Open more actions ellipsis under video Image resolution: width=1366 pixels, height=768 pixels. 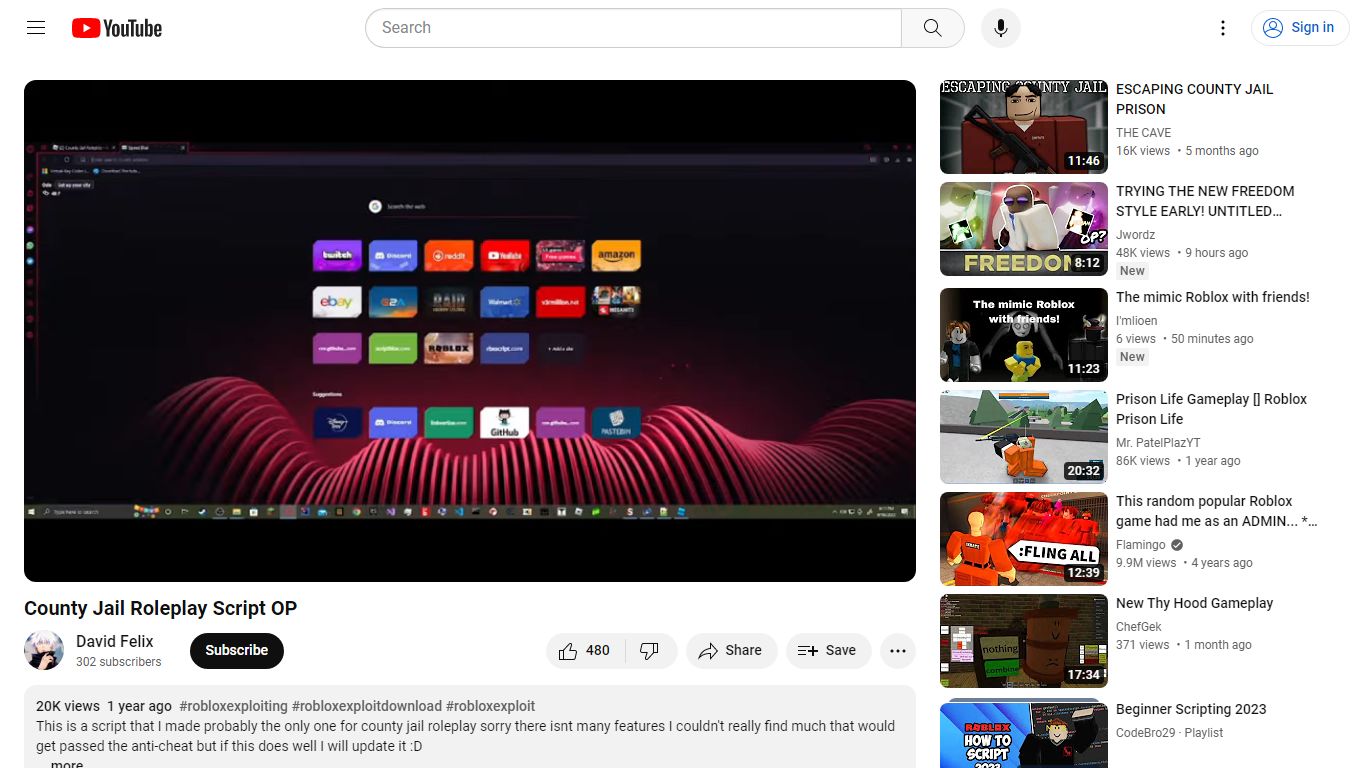(x=898, y=651)
